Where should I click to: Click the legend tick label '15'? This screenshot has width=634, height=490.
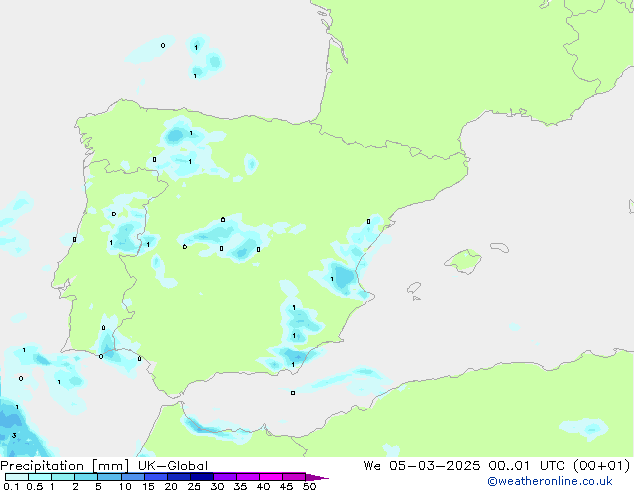pyautogui.click(x=148, y=486)
